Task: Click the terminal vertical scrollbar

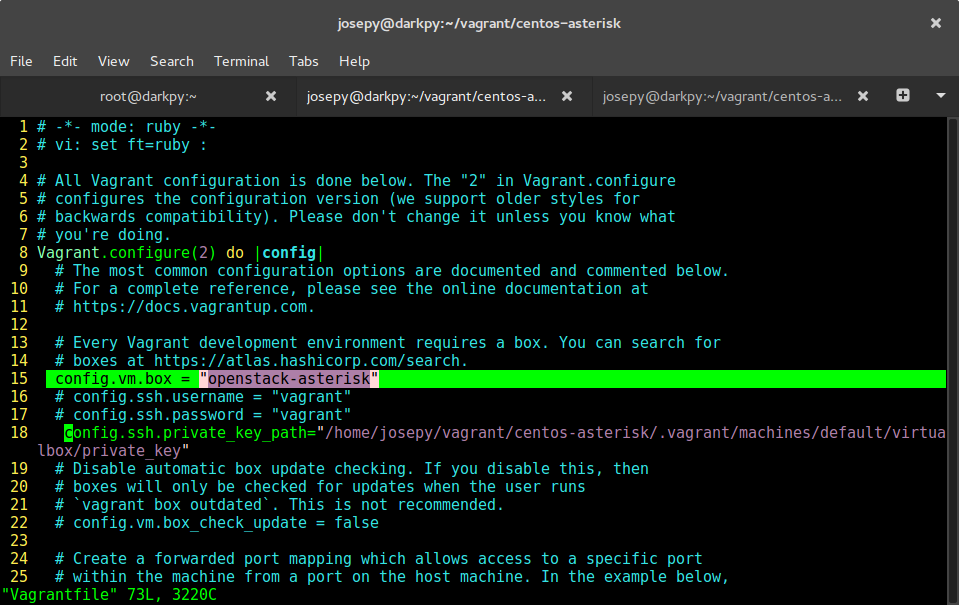Action: [953, 361]
